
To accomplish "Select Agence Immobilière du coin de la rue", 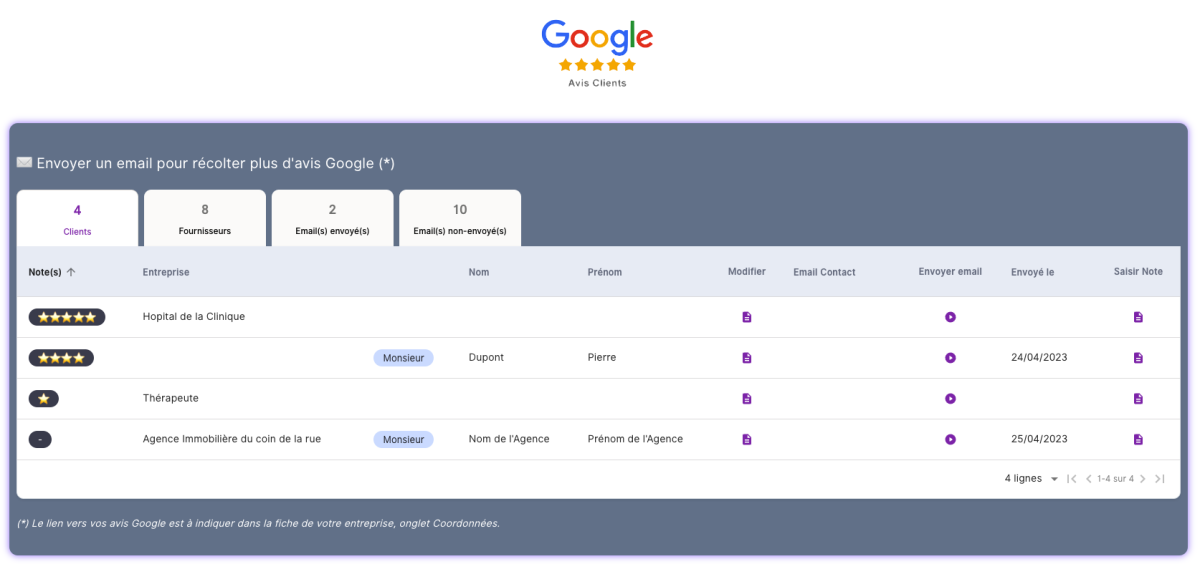I will pyautogui.click(x=232, y=439).
